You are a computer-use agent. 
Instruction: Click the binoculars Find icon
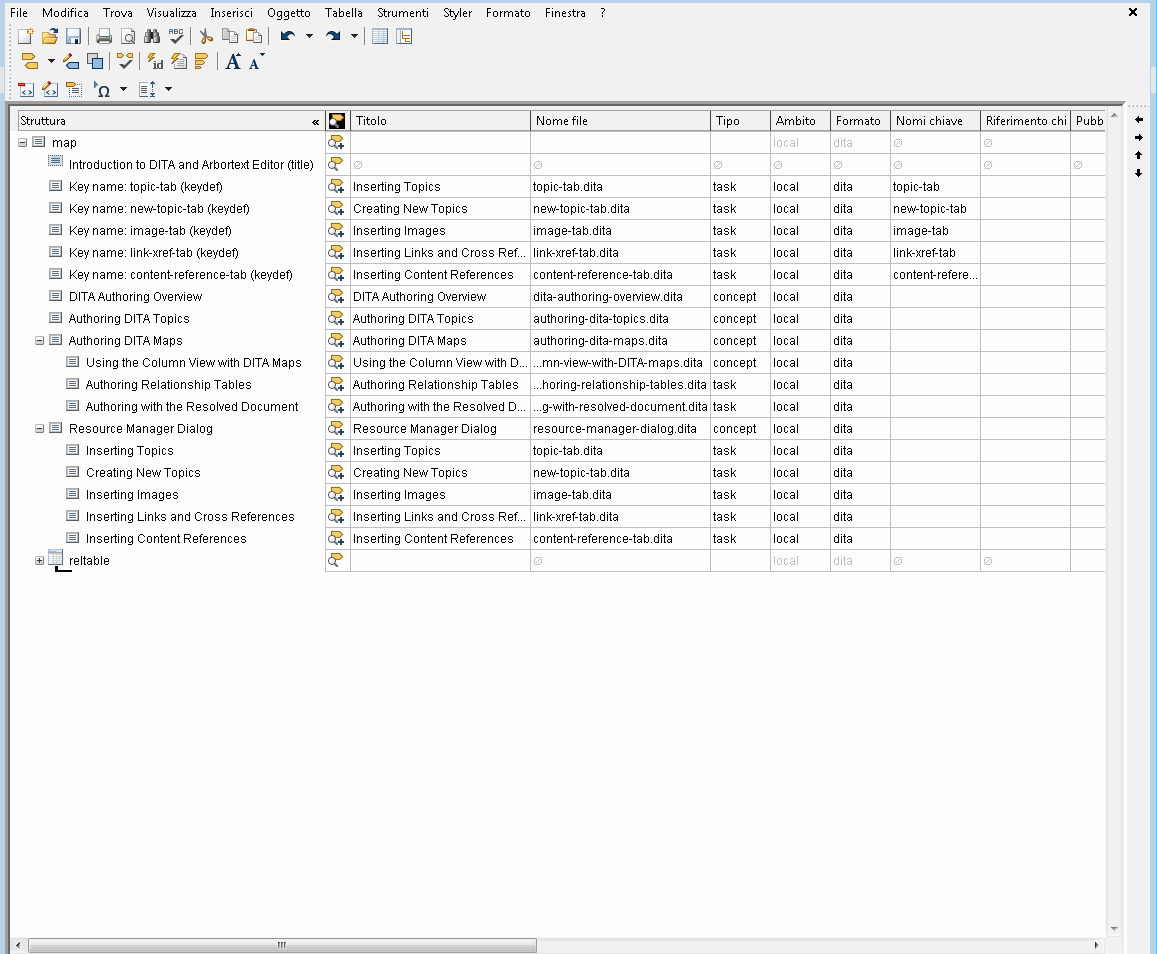click(x=152, y=36)
